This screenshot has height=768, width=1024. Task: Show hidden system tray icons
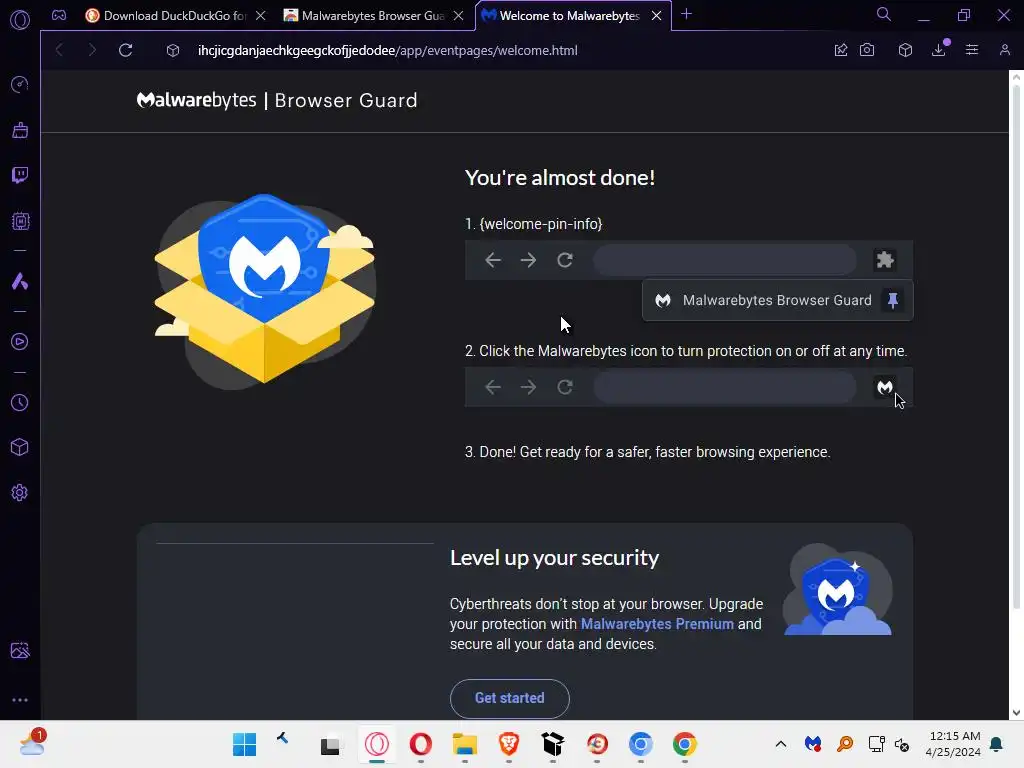(780, 744)
